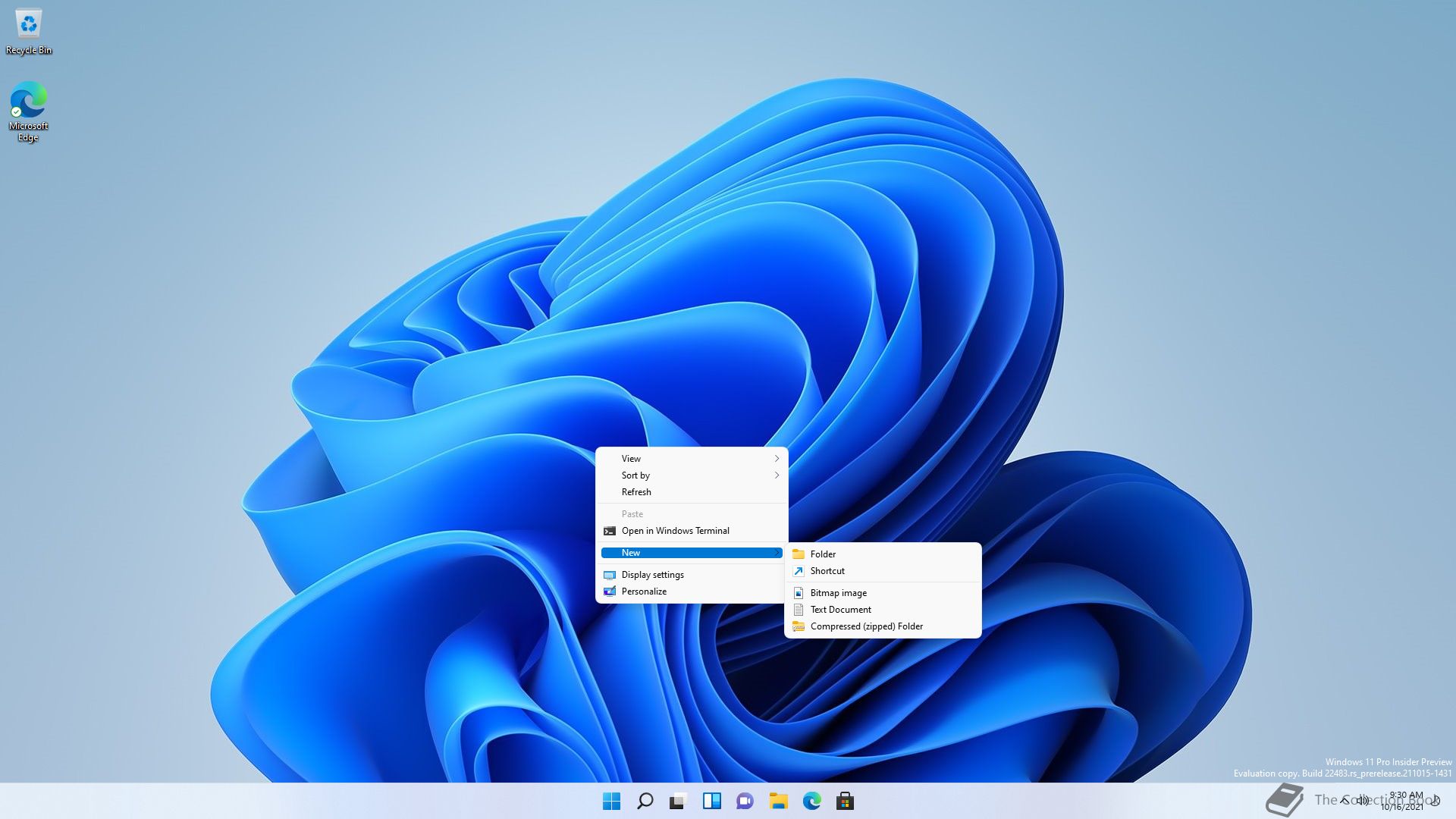
Task: Open the Widgets panel on taskbar
Action: pyautogui.click(x=711, y=801)
